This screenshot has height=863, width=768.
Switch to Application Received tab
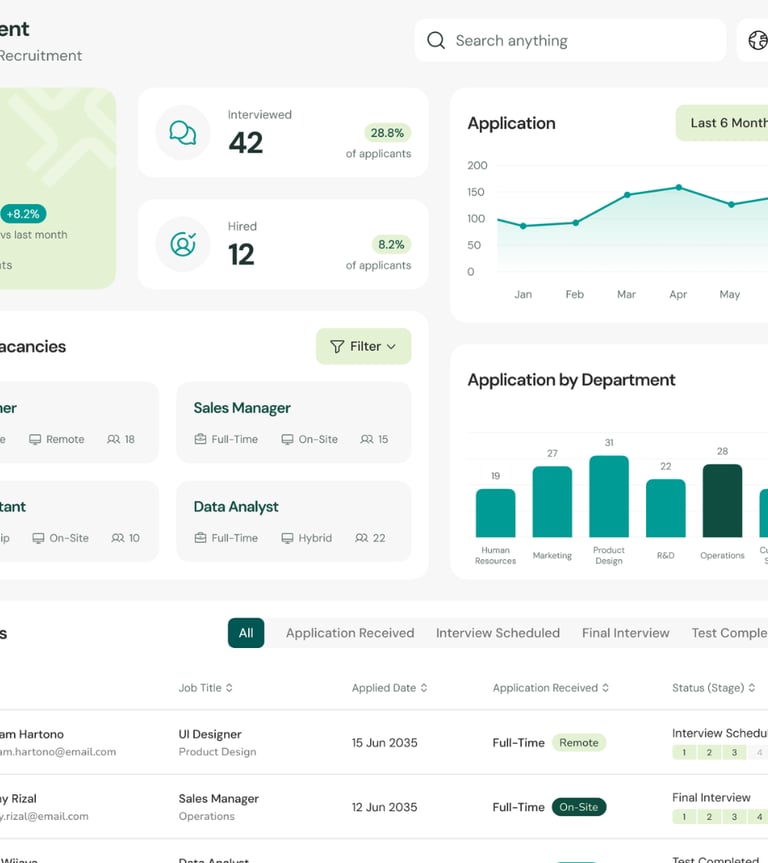tap(350, 633)
